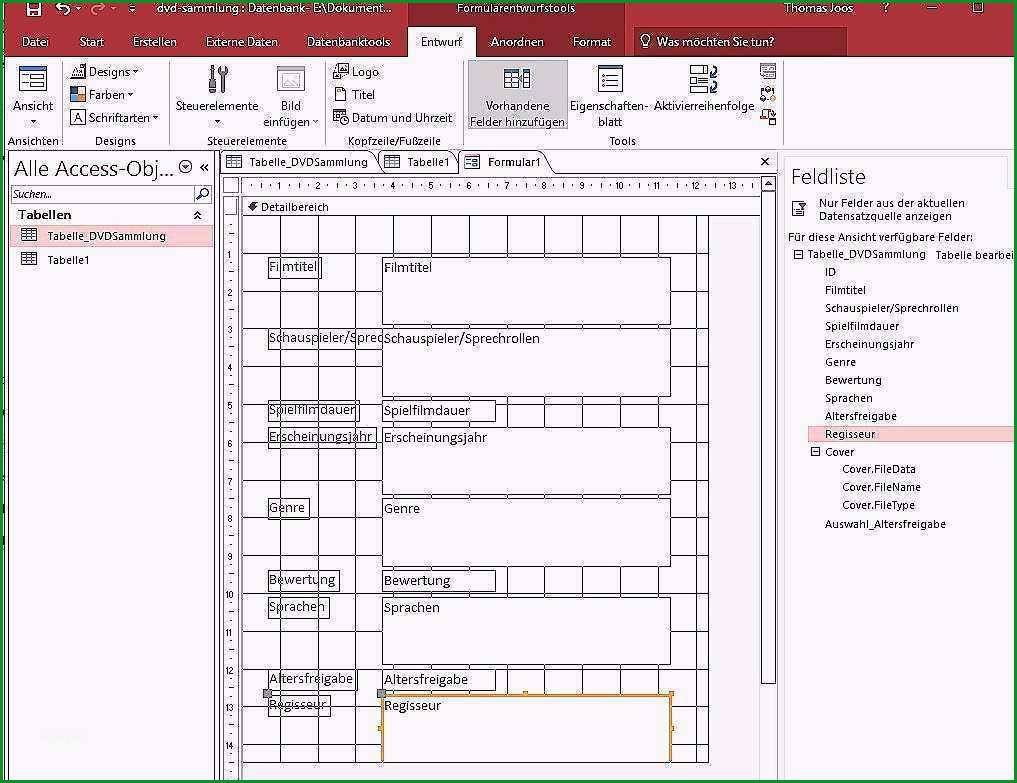The image size is (1017, 783).
Task: Click Vorhandene Felder hinzufügen button
Action: [517, 95]
